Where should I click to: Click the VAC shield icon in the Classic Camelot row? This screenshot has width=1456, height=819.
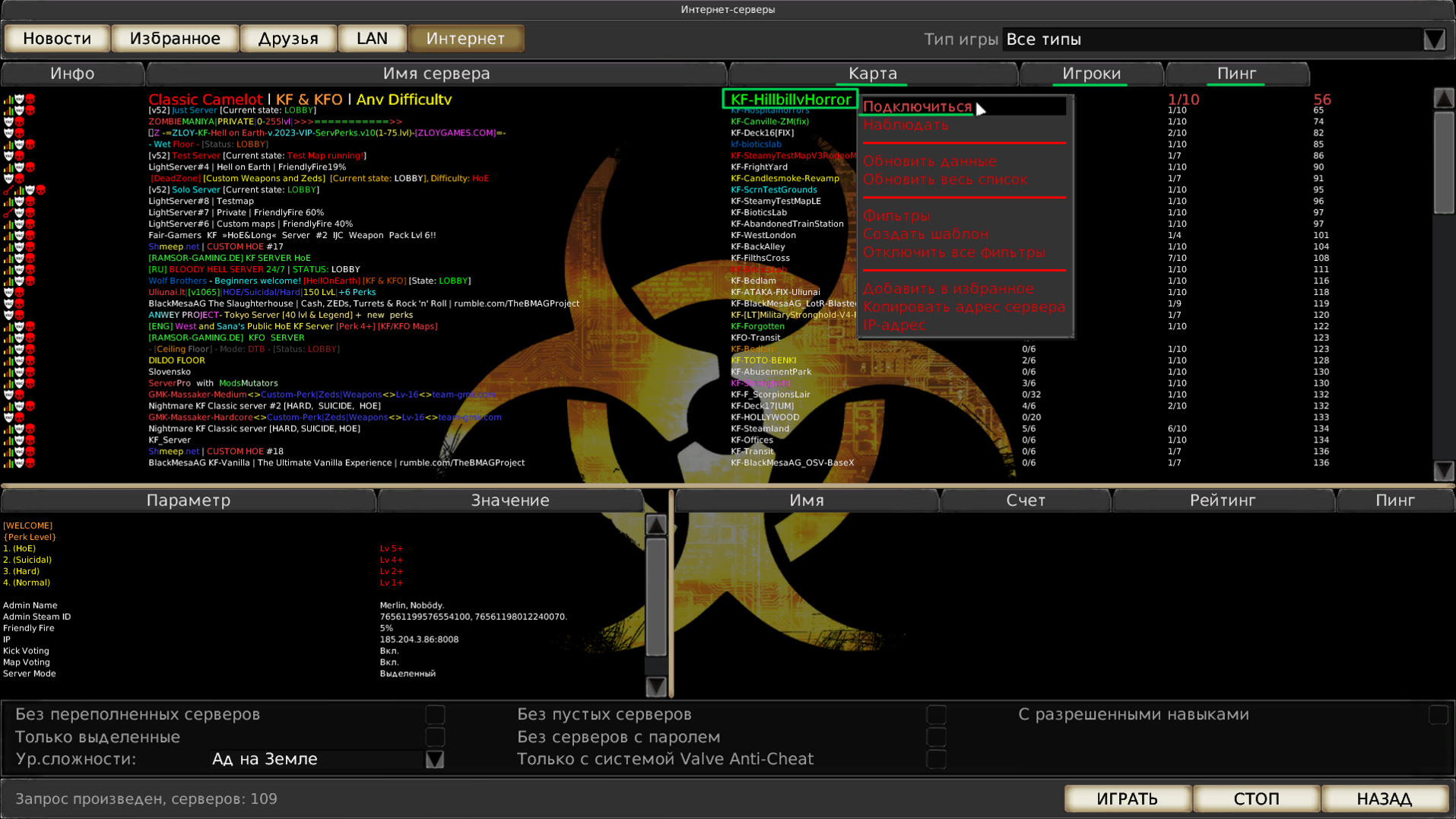pos(20,99)
